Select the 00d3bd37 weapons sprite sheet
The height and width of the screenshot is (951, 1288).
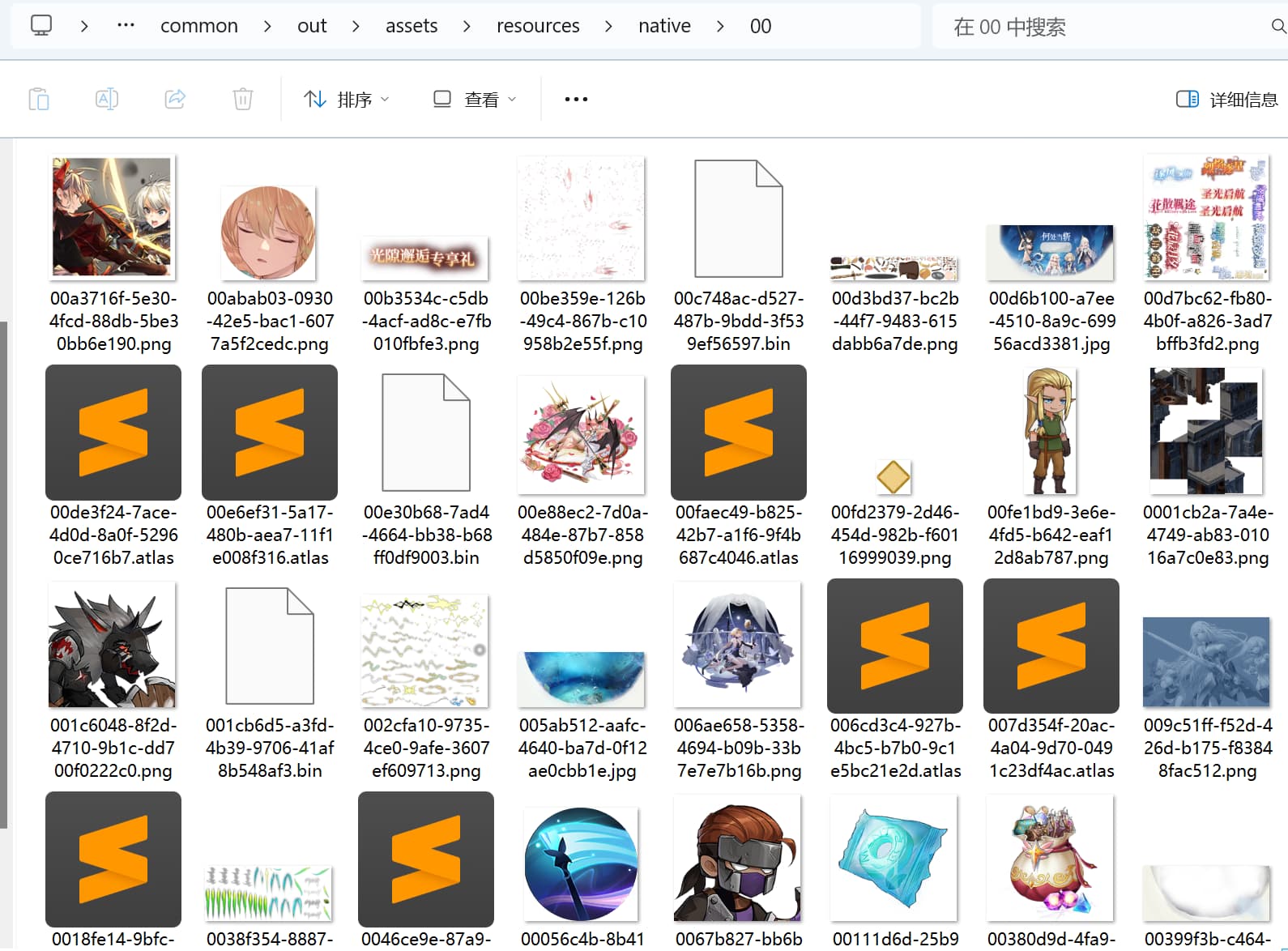tap(894, 268)
